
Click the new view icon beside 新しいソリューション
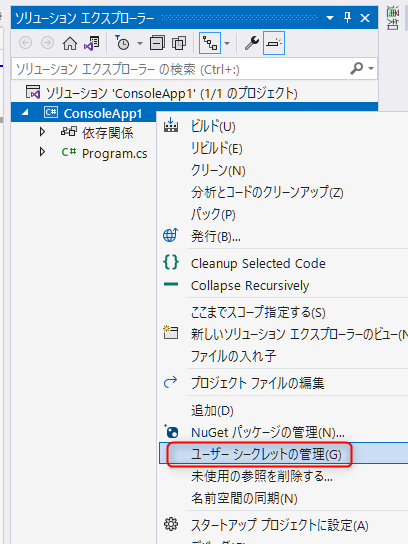(x=171, y=333)
